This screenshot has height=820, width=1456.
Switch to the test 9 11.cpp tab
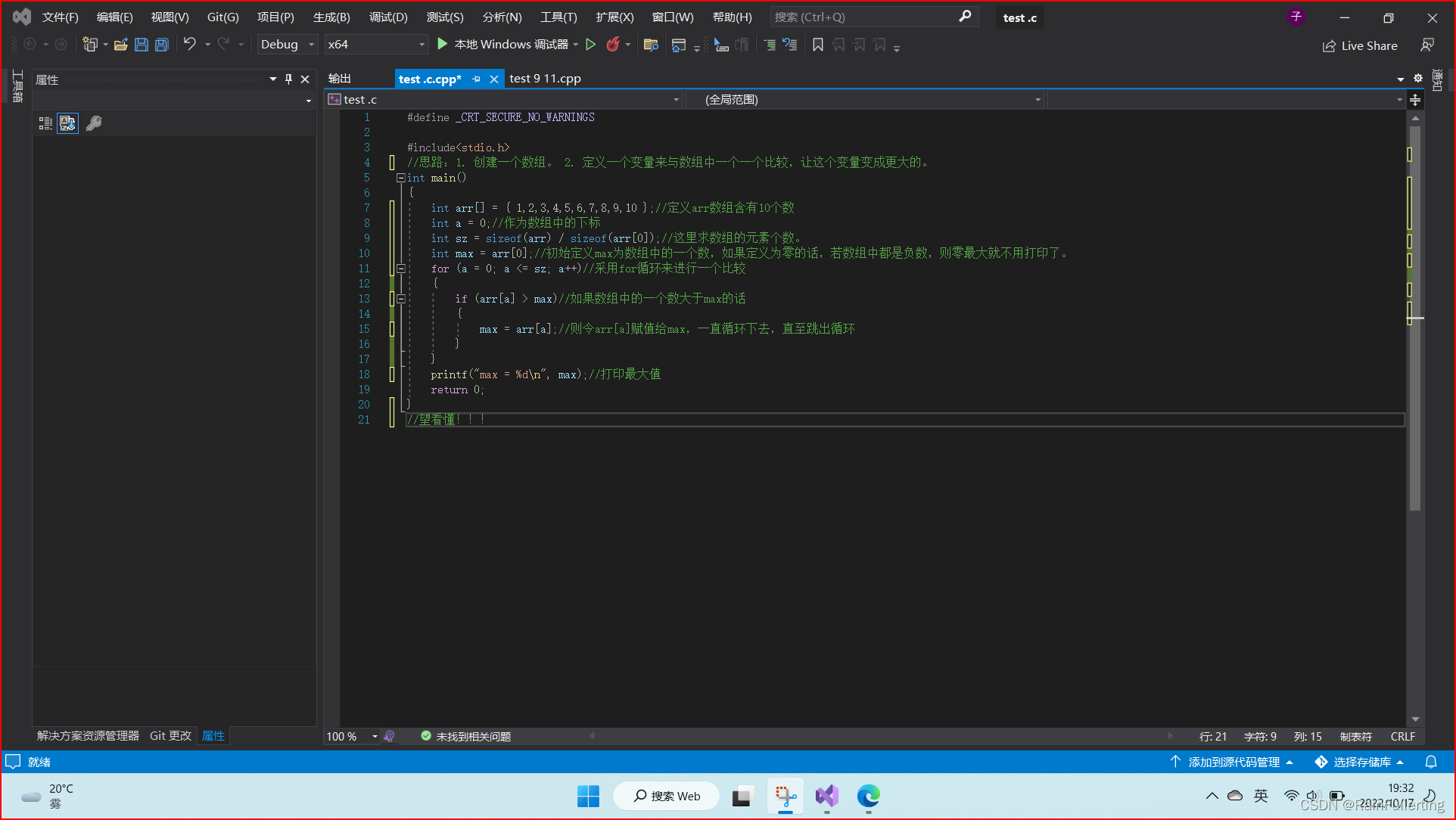click(545, 79)
